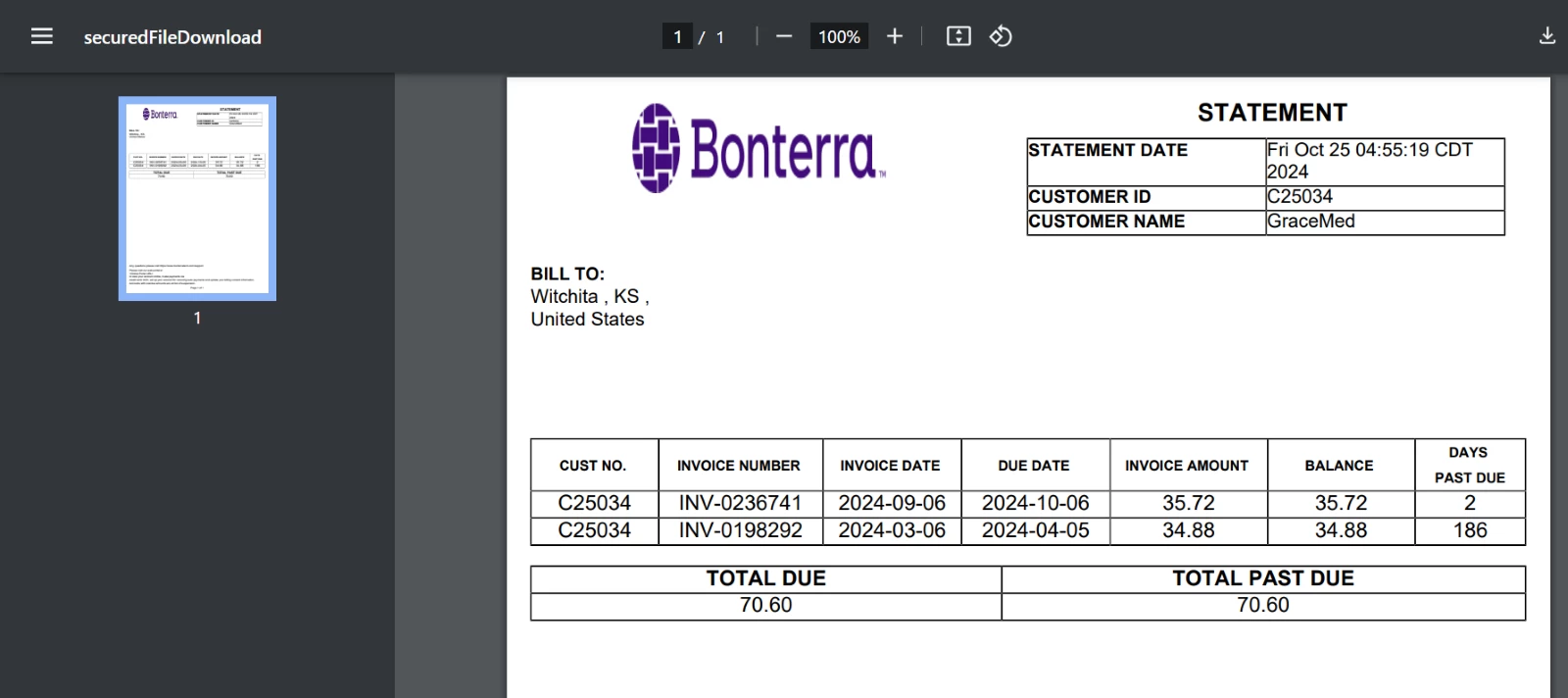Rotate the document counterclockwise
Image resolution: width=1568 pixels, height=698 pixels.
point(1001,36)
